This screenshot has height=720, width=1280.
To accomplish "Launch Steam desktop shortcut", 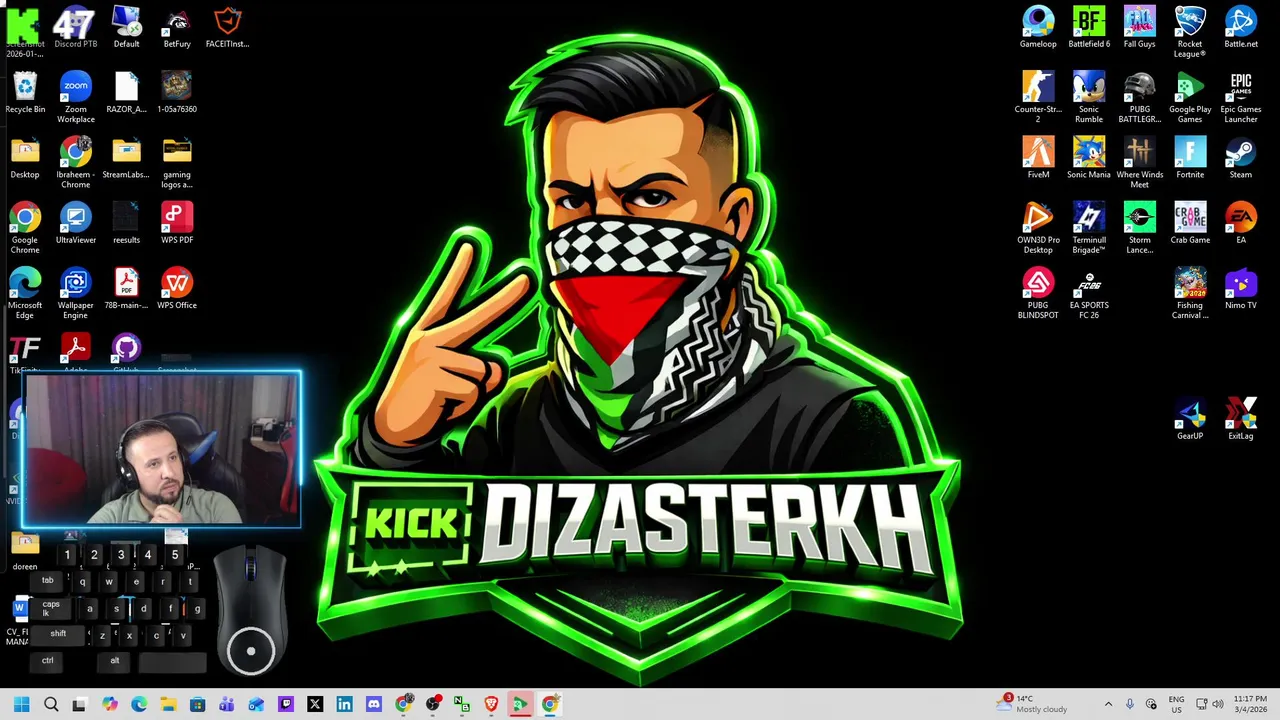I will [x=1241, y=158].
